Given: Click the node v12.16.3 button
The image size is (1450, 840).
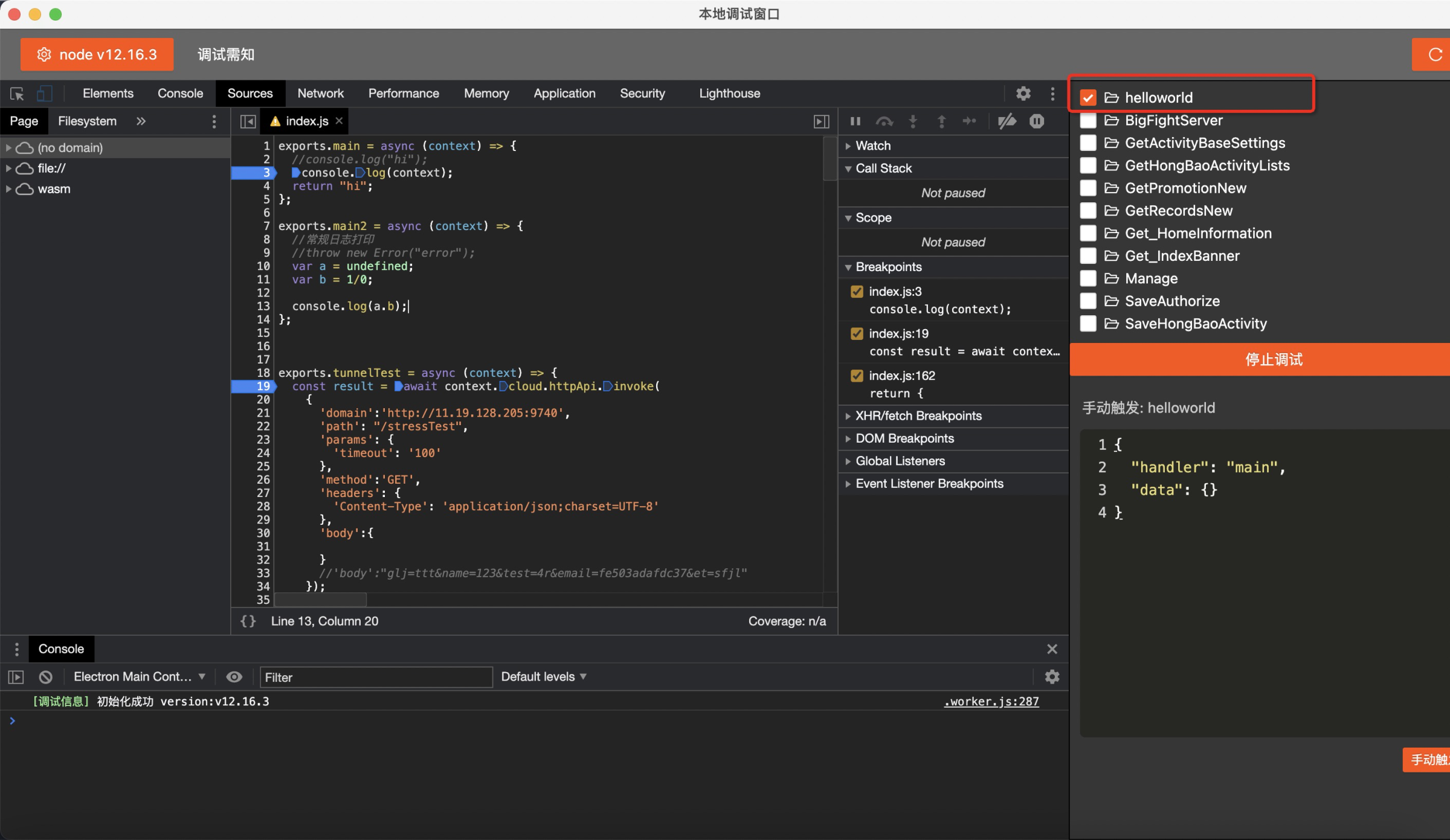Looking at the screenshot, I should tap(97, 54).
